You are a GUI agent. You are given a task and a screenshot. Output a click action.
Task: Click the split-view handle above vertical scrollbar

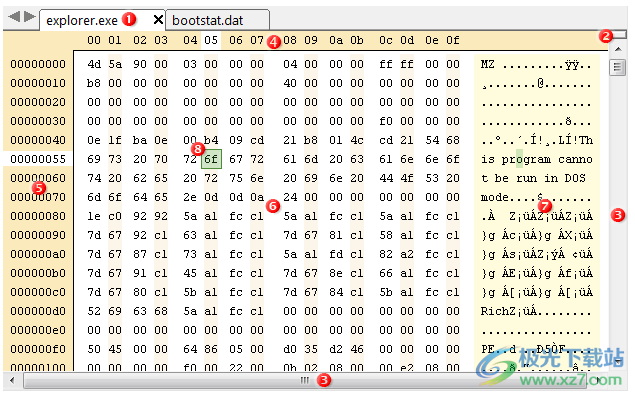619,35
